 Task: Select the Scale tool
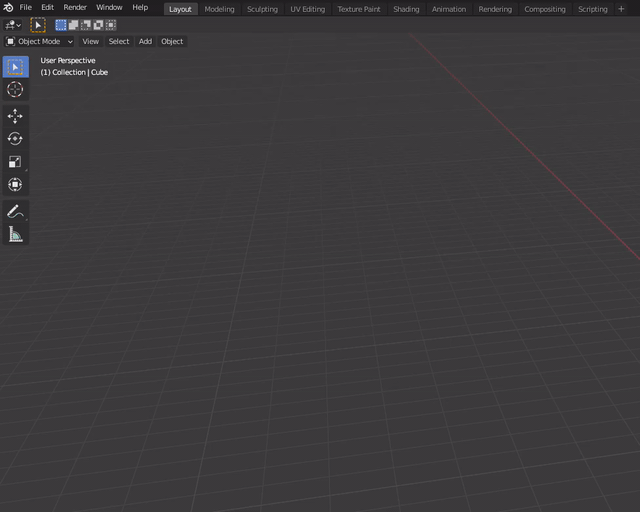point(15,162)
